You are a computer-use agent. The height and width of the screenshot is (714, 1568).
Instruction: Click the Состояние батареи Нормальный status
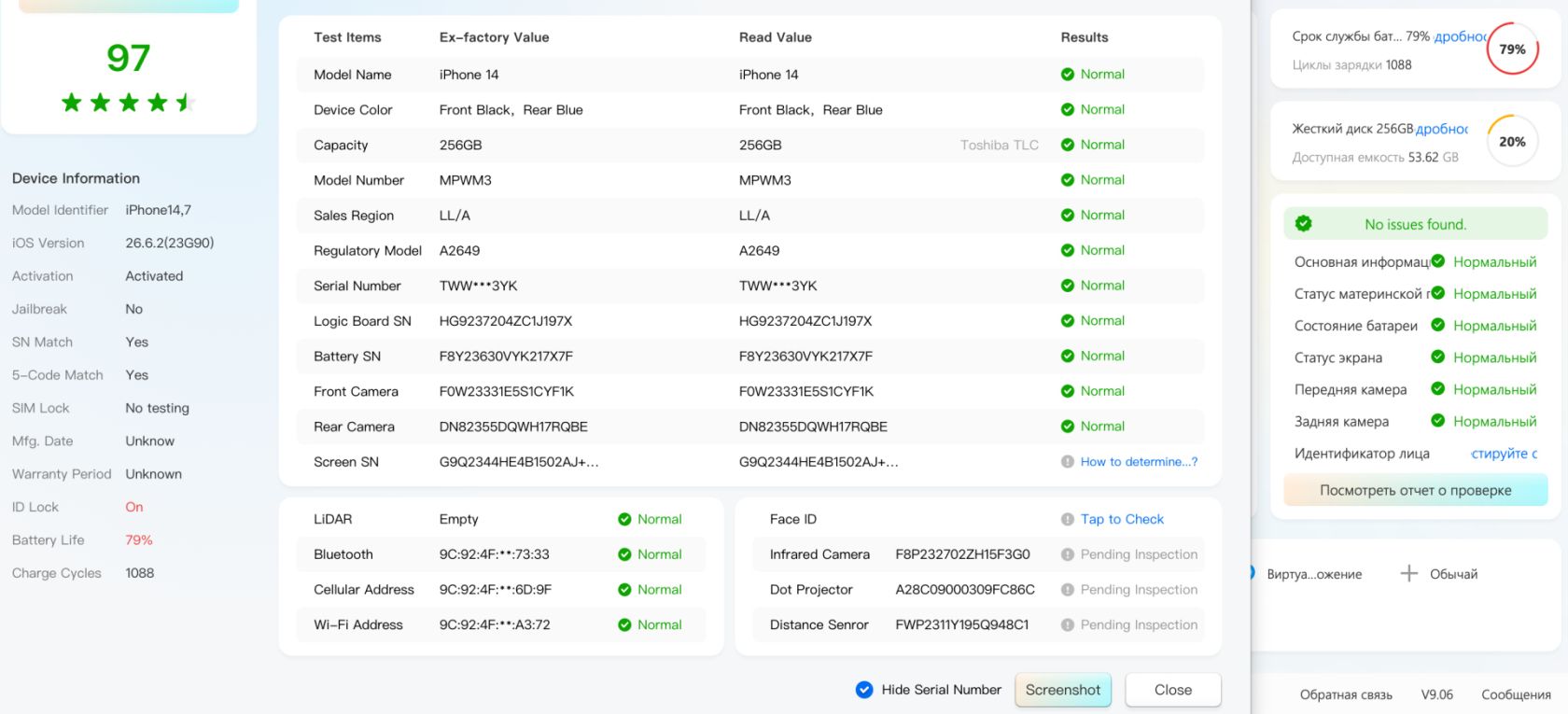pyautogui.click(x=1494, y=326)
